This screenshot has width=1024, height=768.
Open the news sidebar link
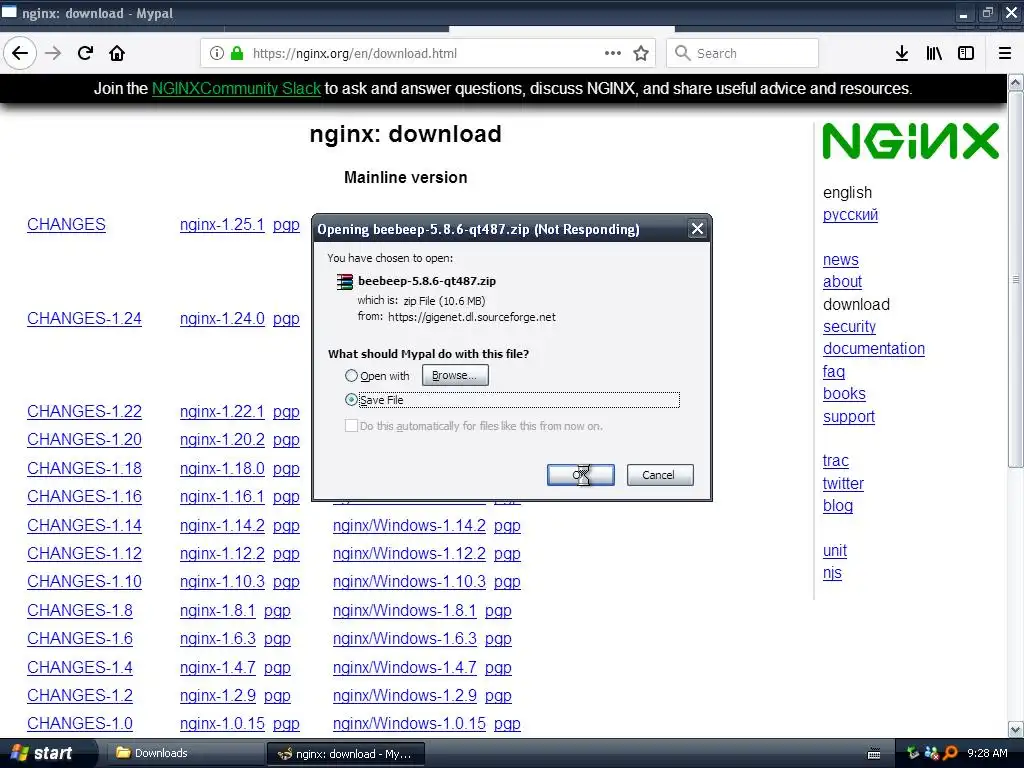pyautogui.click(x=840, y=259)
